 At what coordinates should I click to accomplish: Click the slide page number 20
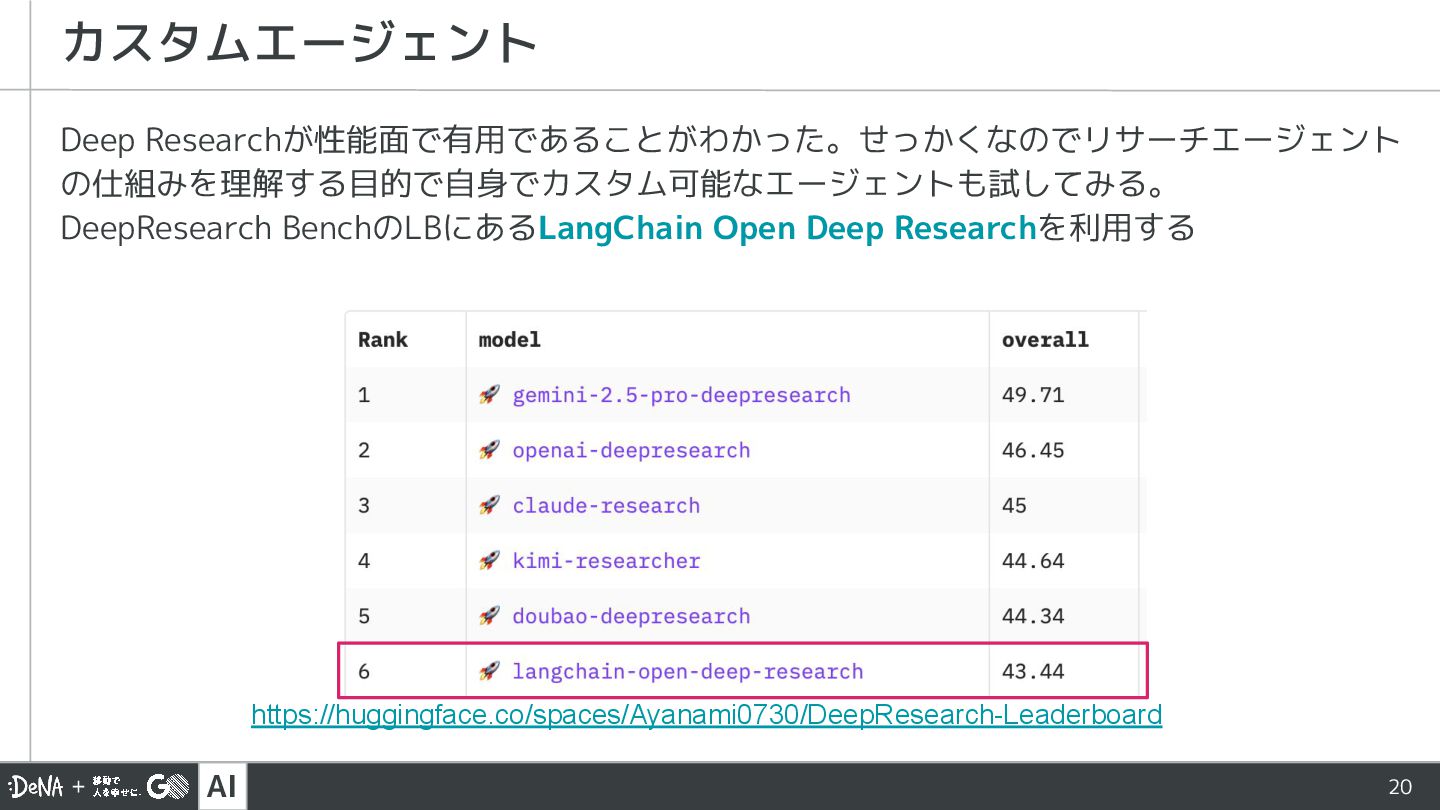(1400, 787)
